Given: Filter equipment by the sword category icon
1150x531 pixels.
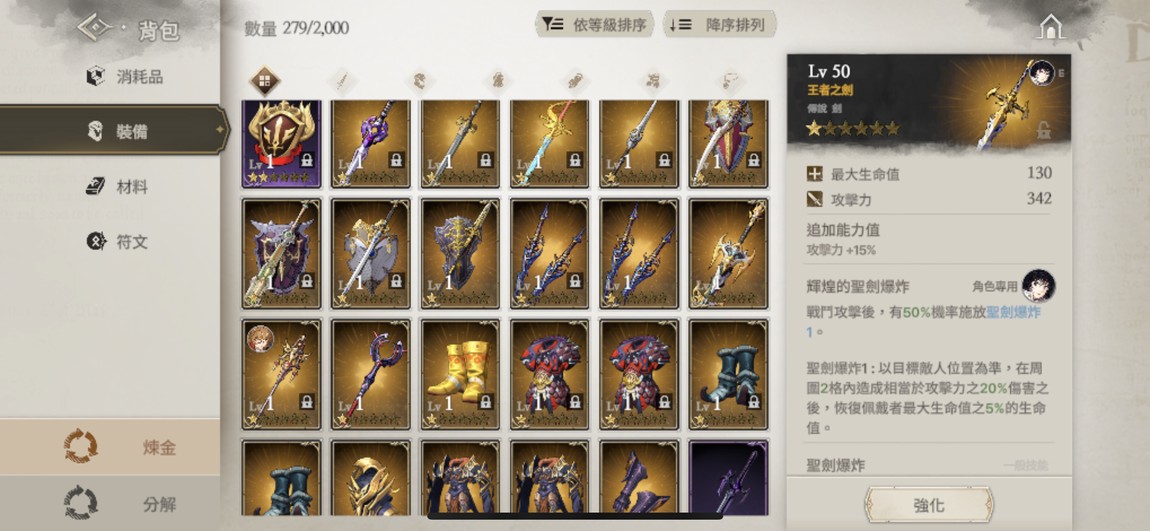Looking at the screenshot, I should pos(342,81).
